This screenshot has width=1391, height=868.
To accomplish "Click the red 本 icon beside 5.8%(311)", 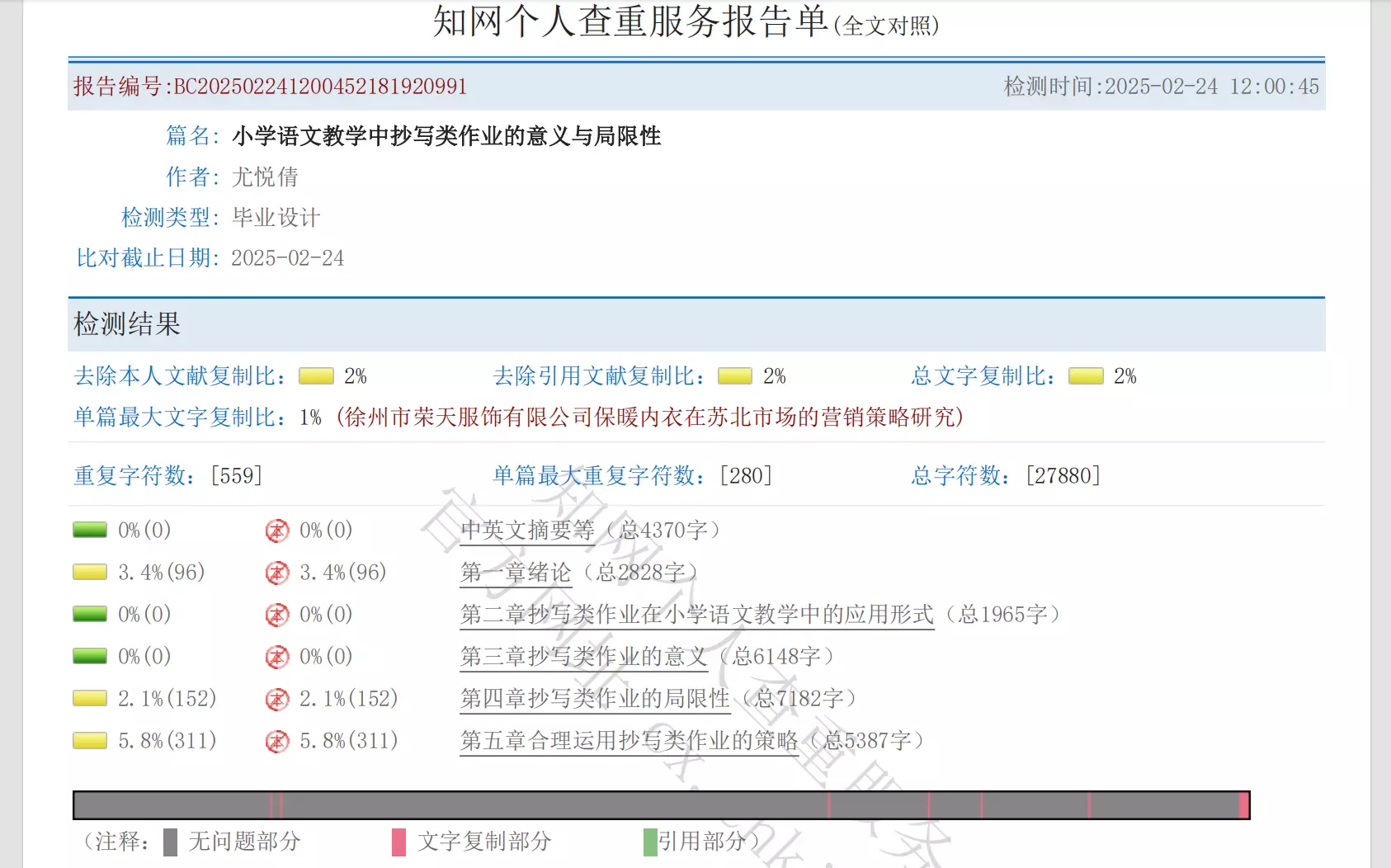I will tap(277, 742).
